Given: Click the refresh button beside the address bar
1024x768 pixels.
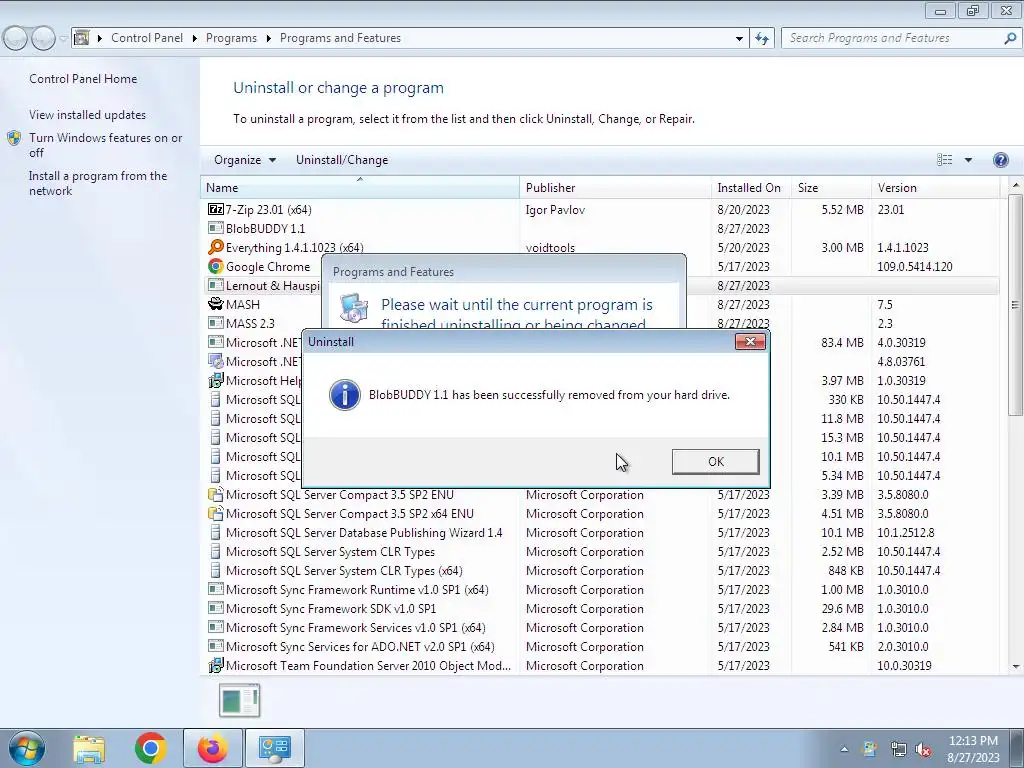Looking at the screenshot, I should (x=762, y=38).
